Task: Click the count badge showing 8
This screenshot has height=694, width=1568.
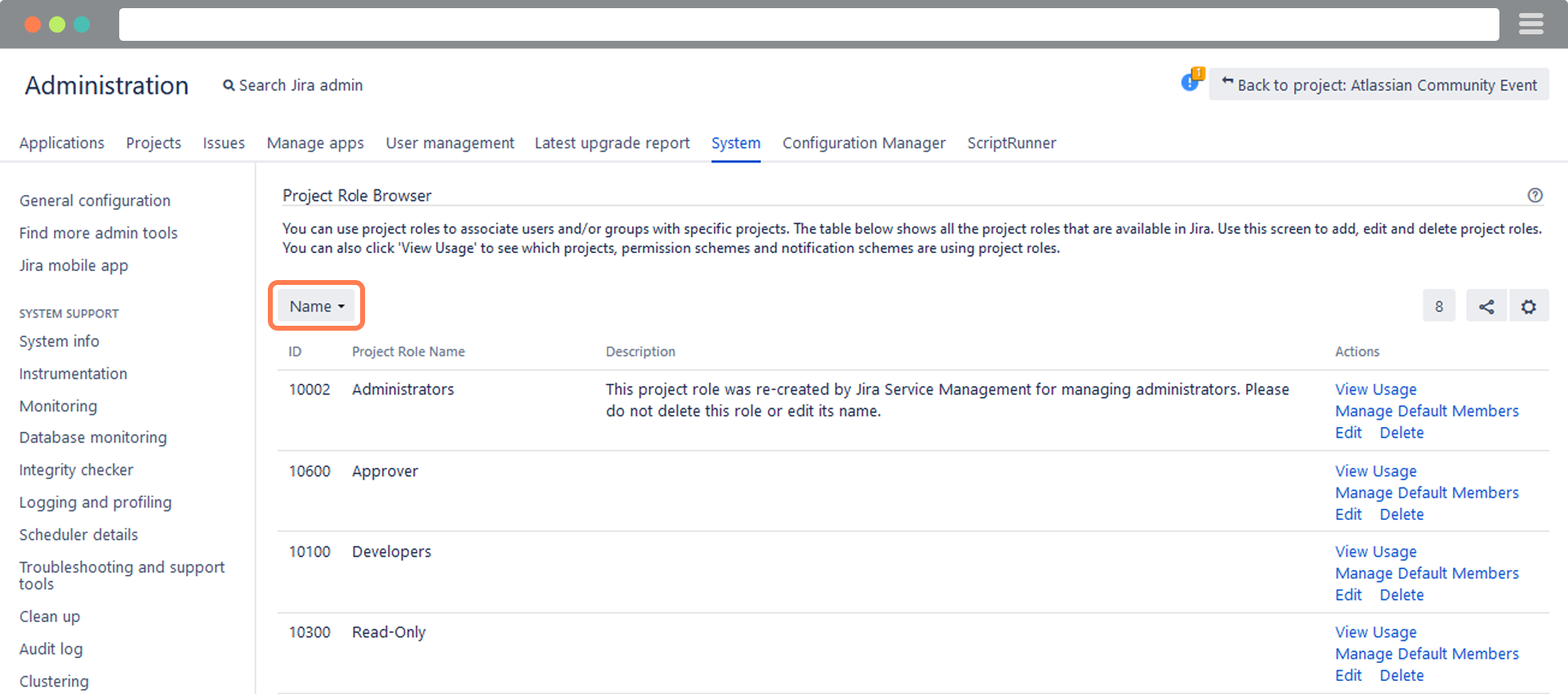Action: 1438,306
